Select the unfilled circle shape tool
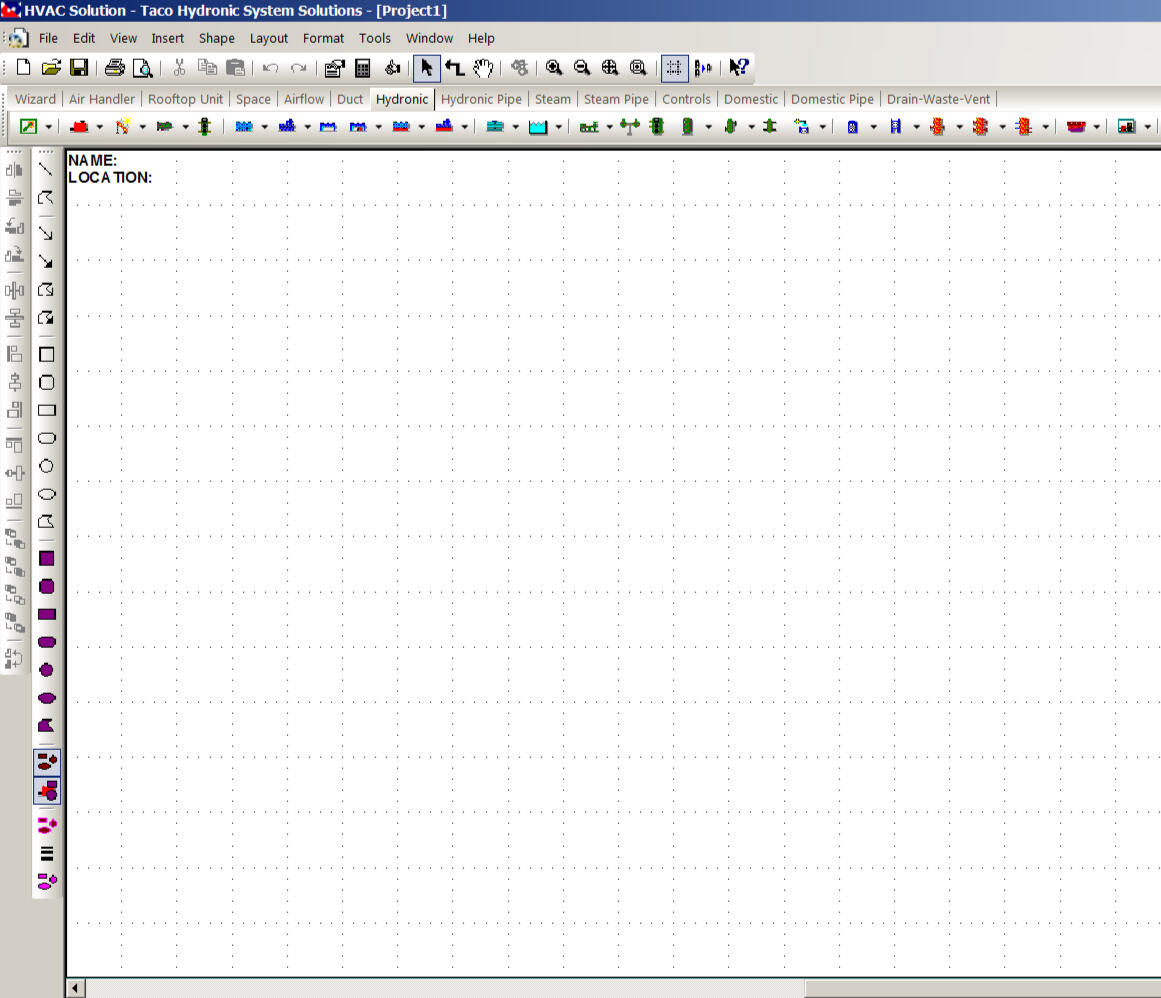Screen dimensions: 1161x998 pyautogui.click(x=47, y=466)
